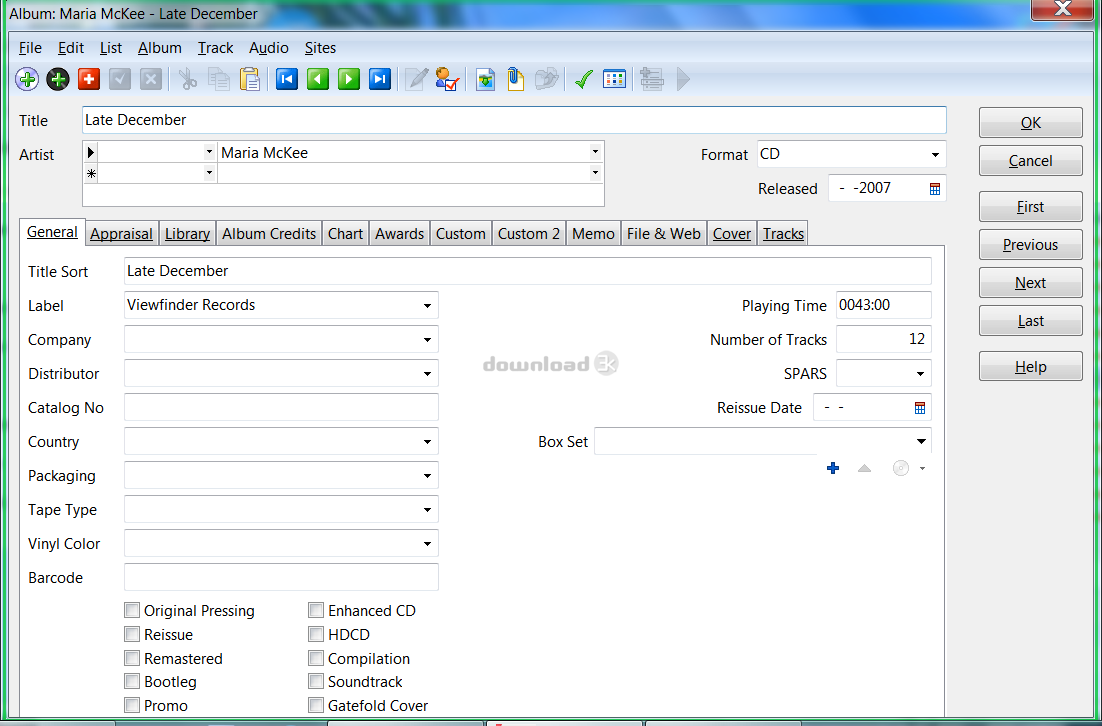Tick the Reissue checkbox
The image size is (1102, 726).
click(x=132, y=634)
